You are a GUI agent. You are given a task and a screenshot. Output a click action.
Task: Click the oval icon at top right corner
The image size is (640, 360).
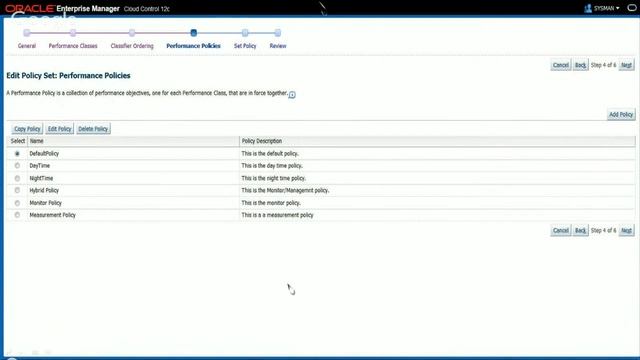632,8
